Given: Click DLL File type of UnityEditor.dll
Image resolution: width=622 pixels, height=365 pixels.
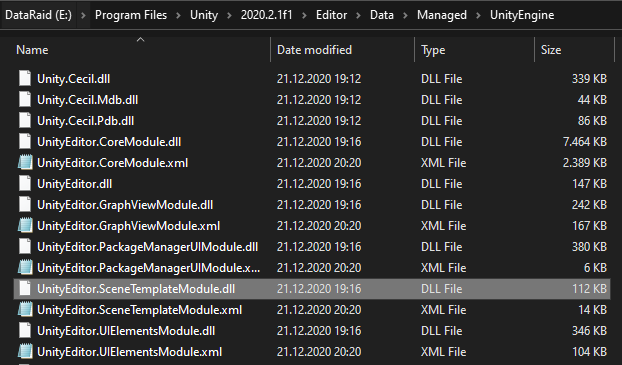Looking at the screenshot, I should point(442,184).
